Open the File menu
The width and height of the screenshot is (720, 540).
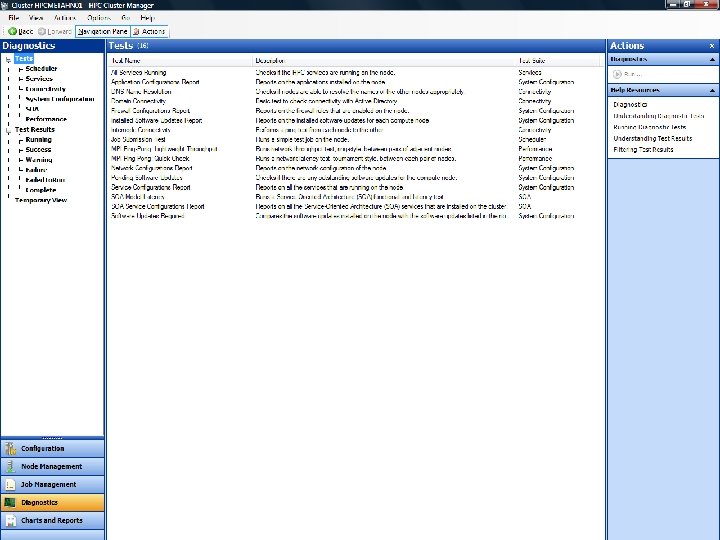click(x=14, y=17)
